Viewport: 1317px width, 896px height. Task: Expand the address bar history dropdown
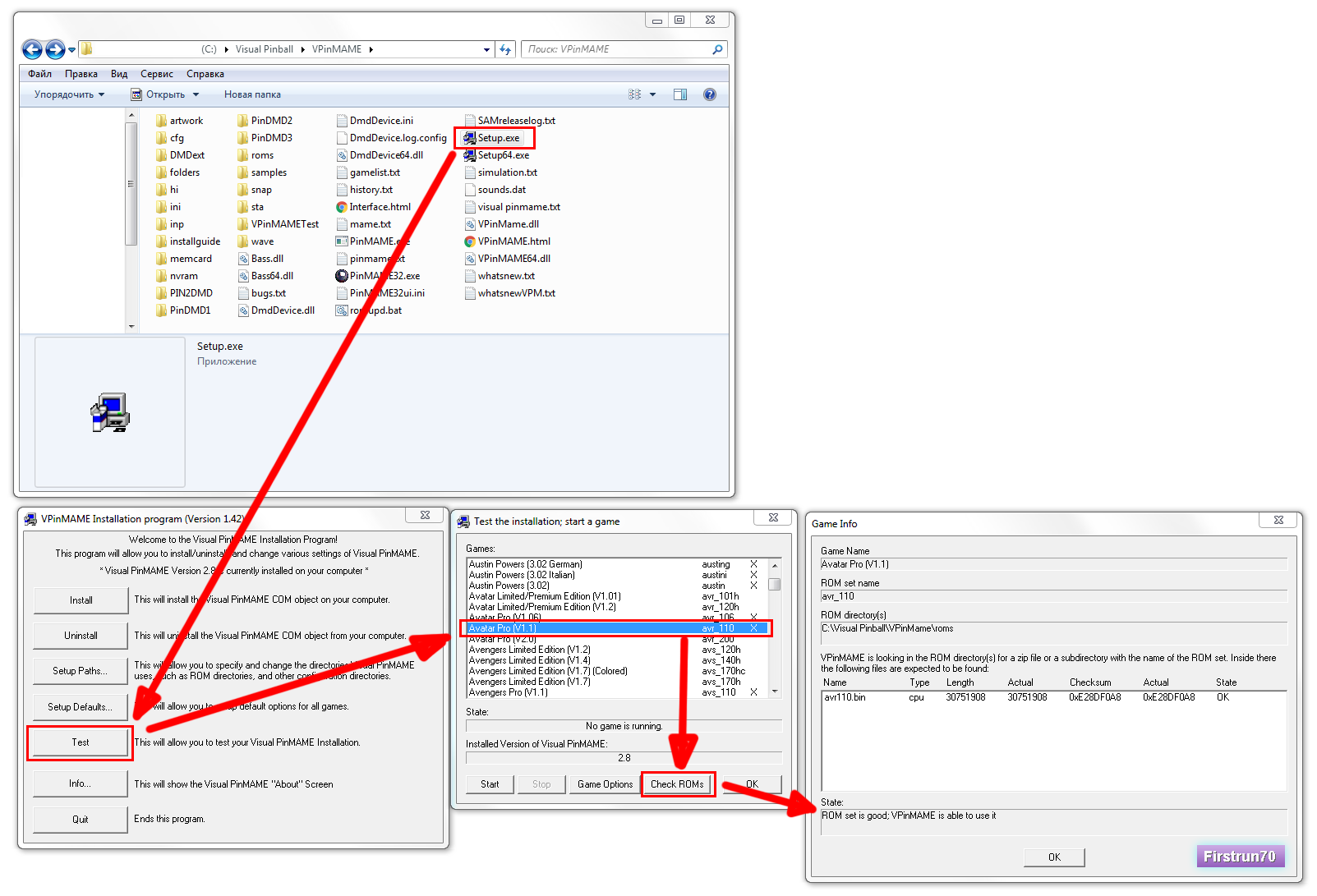pyautogui.click(x=486, y=49)
